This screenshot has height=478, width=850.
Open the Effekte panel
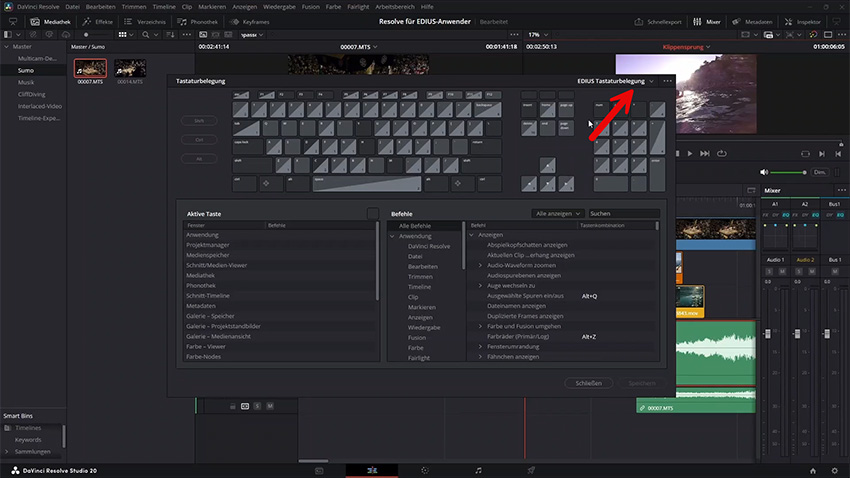(x=98, y=22)
